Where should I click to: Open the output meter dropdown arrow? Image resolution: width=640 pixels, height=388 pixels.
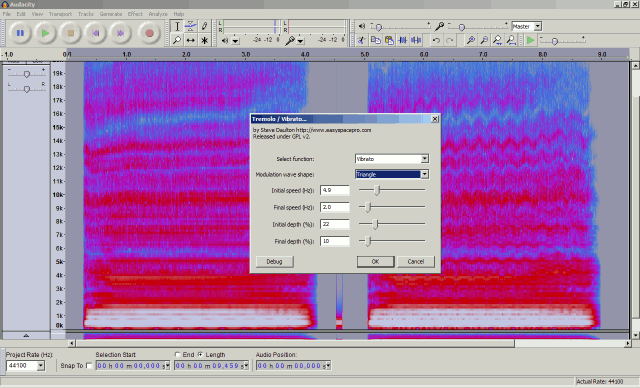click(236, 41)
